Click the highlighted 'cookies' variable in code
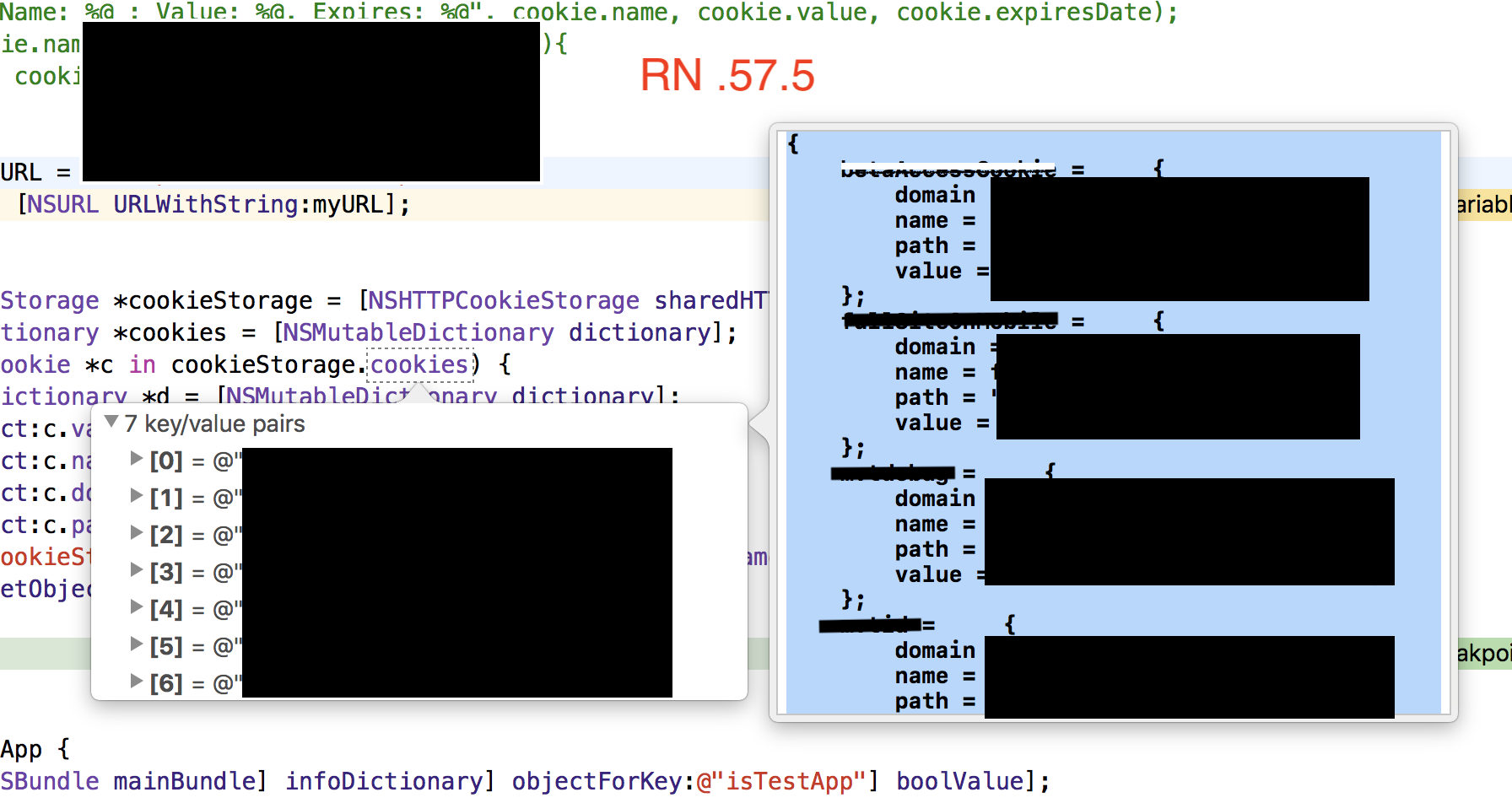1512x803 pixels. pos(419,364)
